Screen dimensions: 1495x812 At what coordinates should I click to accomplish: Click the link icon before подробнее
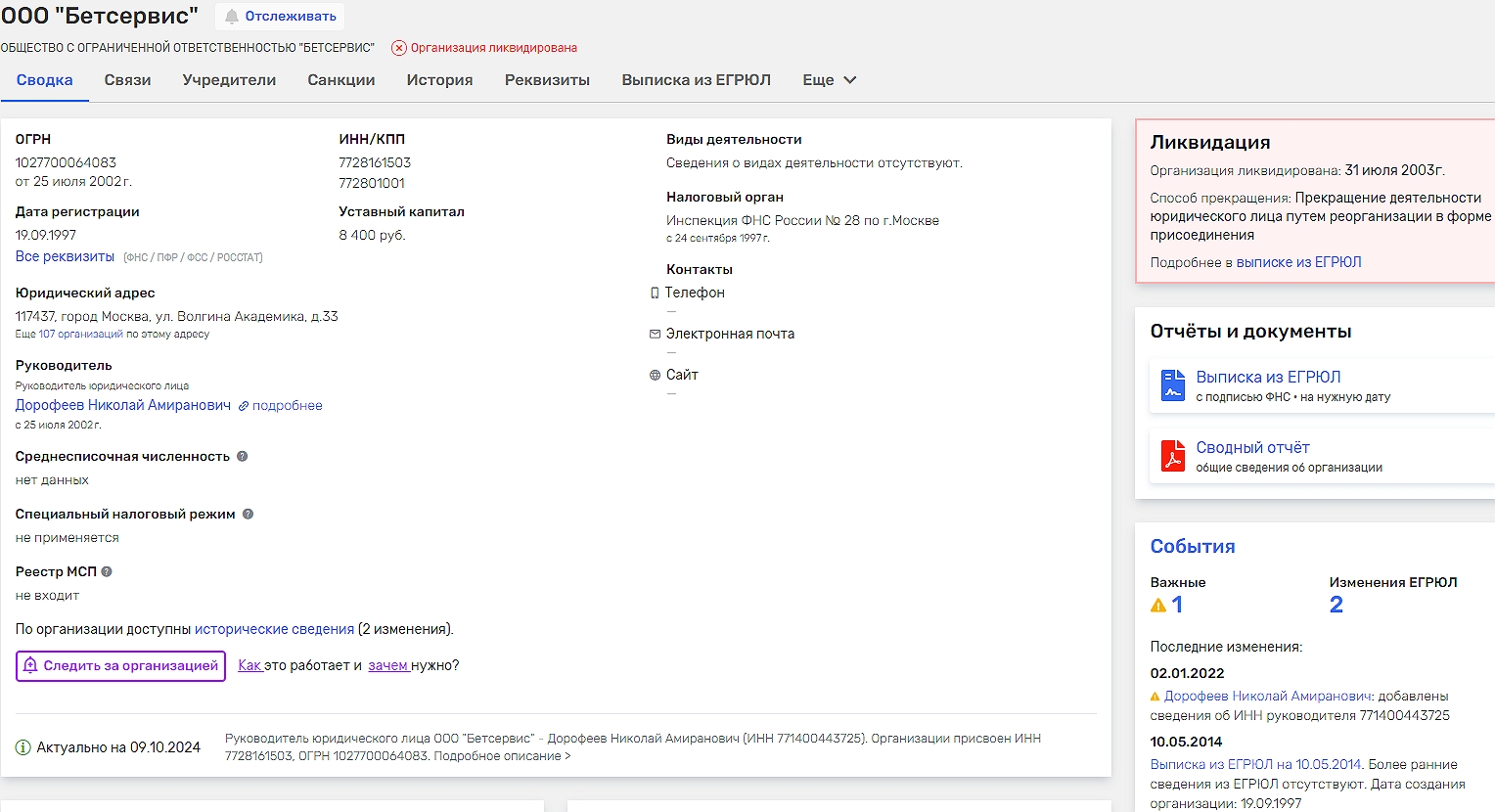coord(244,406)
